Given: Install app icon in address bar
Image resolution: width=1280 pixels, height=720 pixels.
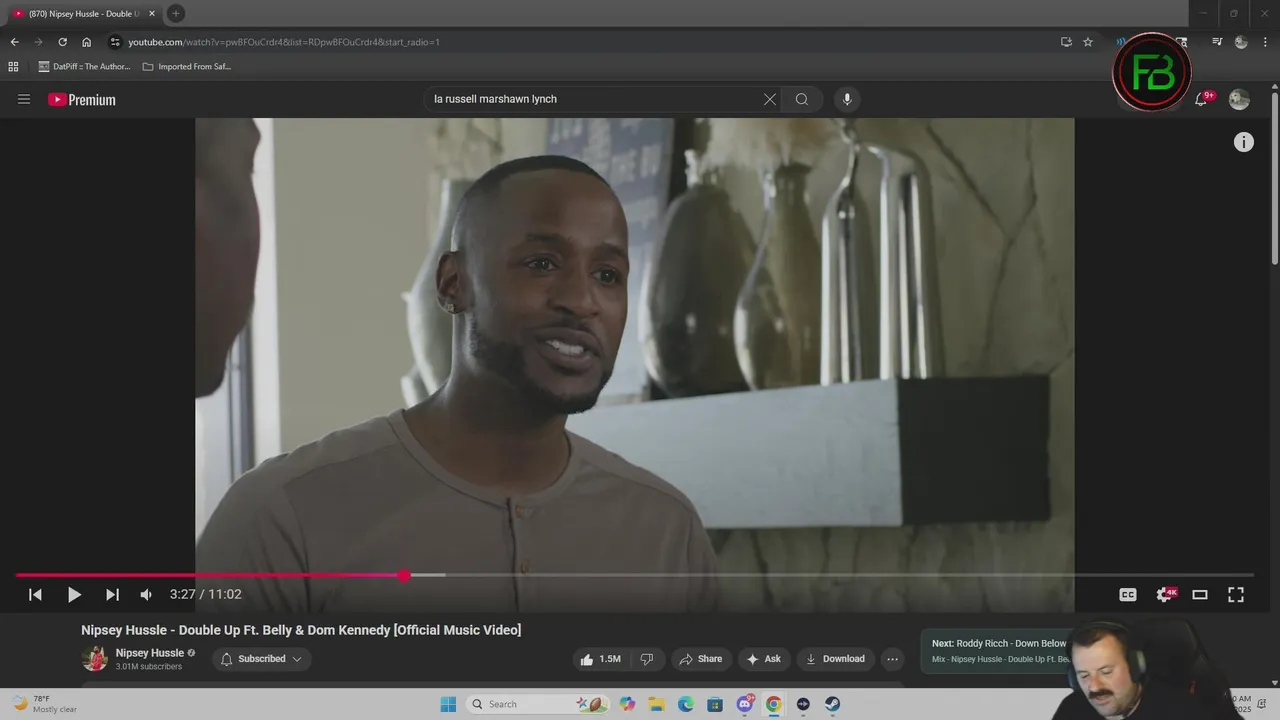Looking at the screenshot, I should [x=1066, y=42].
